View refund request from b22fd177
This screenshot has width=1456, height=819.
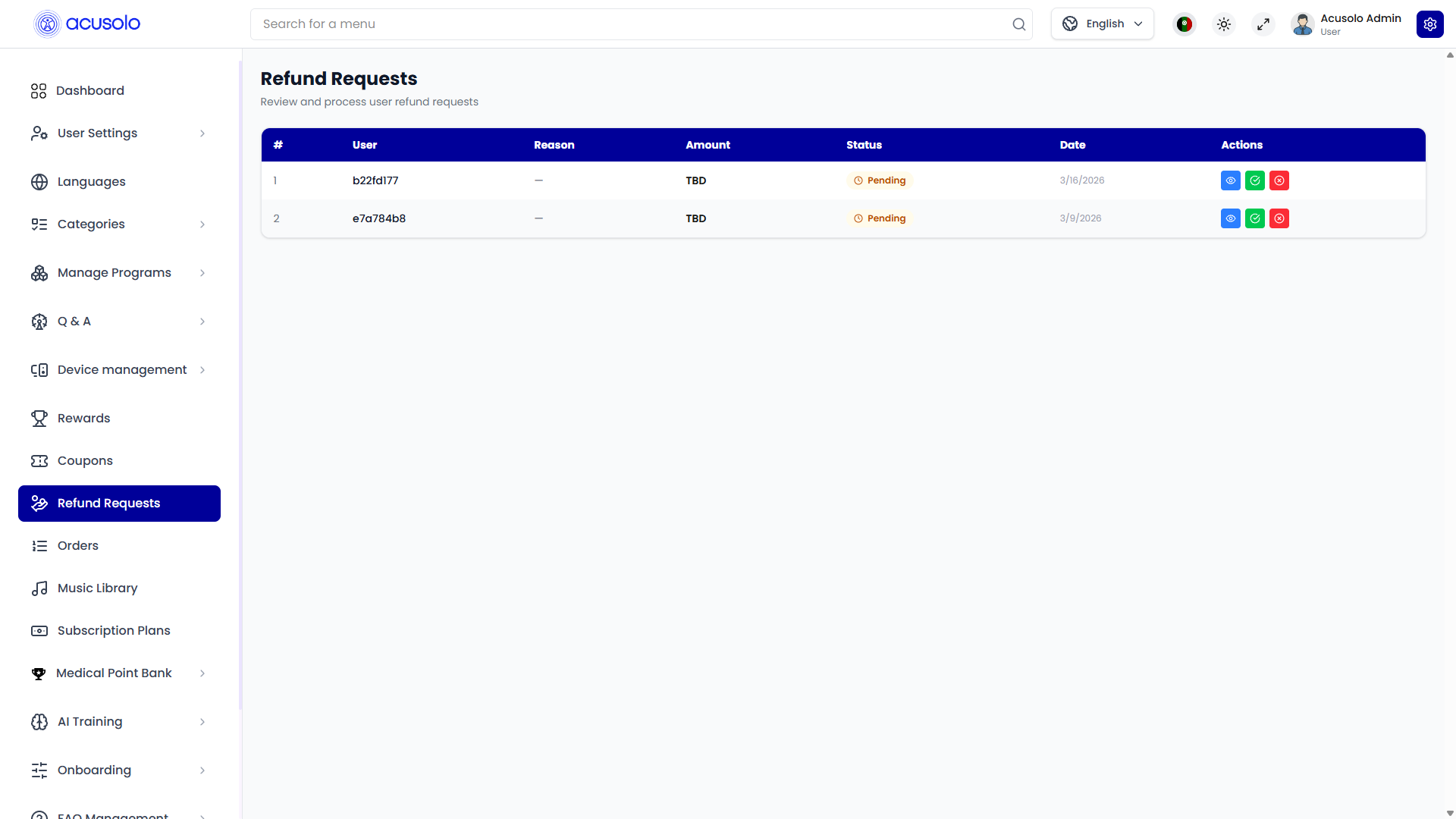click(1230, 180)
